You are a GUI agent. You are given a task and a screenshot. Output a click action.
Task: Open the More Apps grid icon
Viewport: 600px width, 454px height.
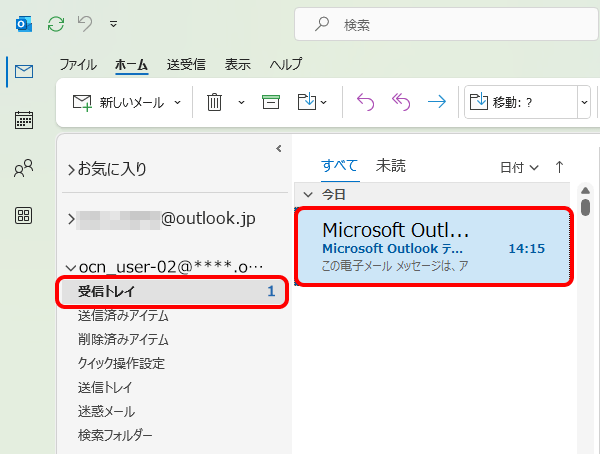click(24, 216)
